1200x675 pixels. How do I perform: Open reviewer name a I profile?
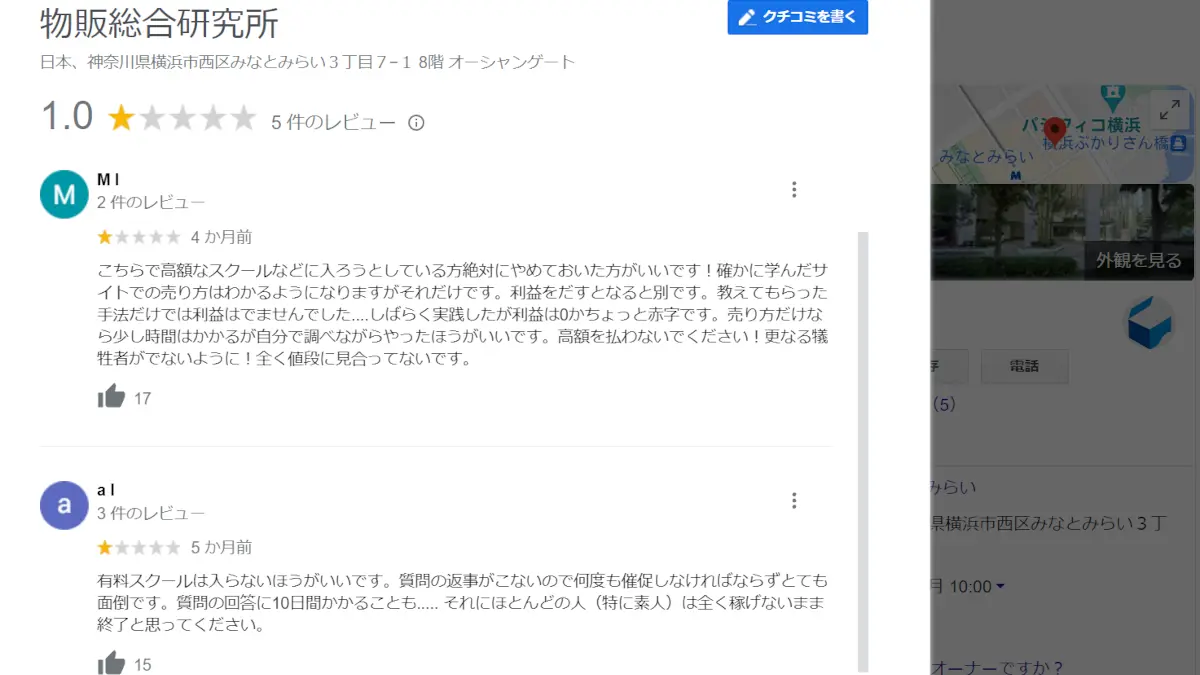tap(106, 490)
